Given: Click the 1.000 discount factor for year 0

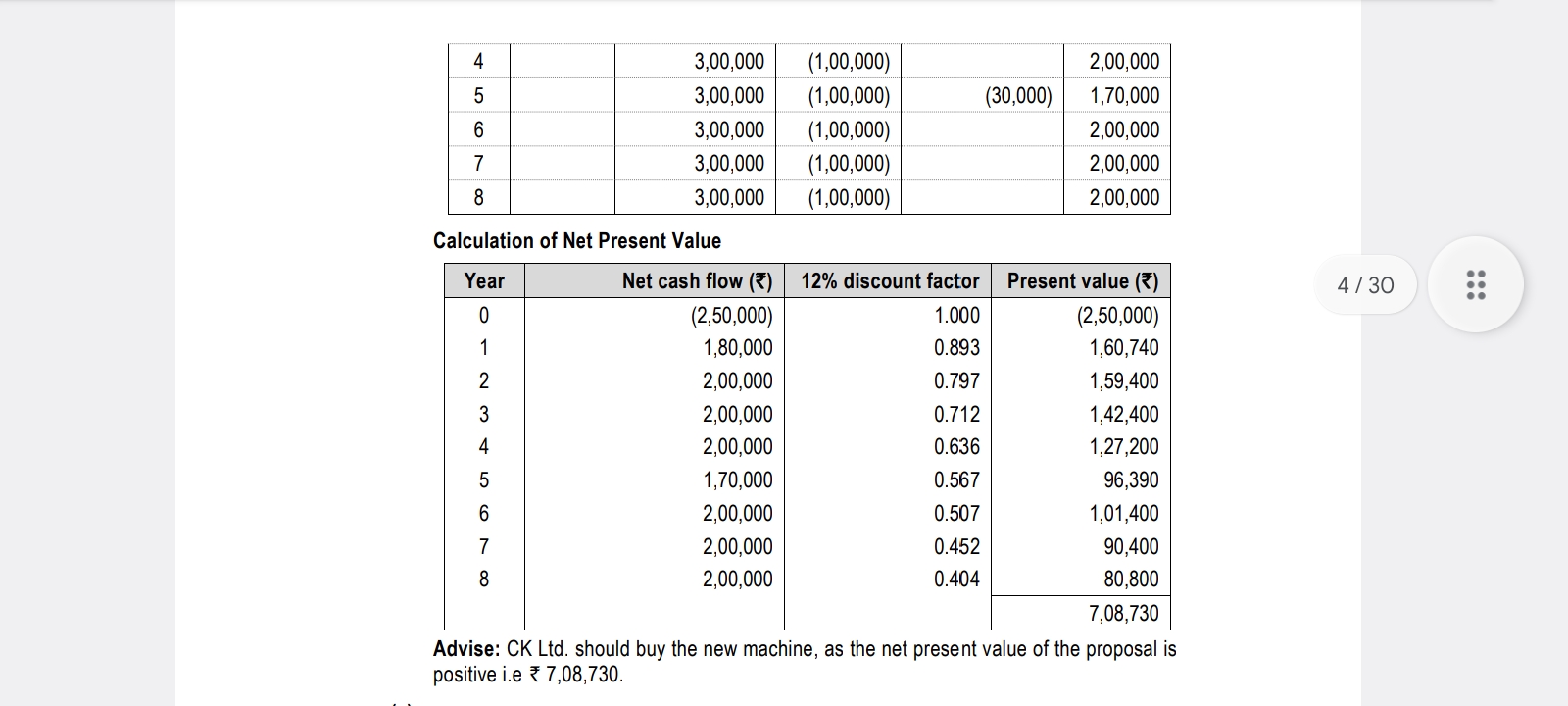Looking at the screenshot, I should 956,315.
